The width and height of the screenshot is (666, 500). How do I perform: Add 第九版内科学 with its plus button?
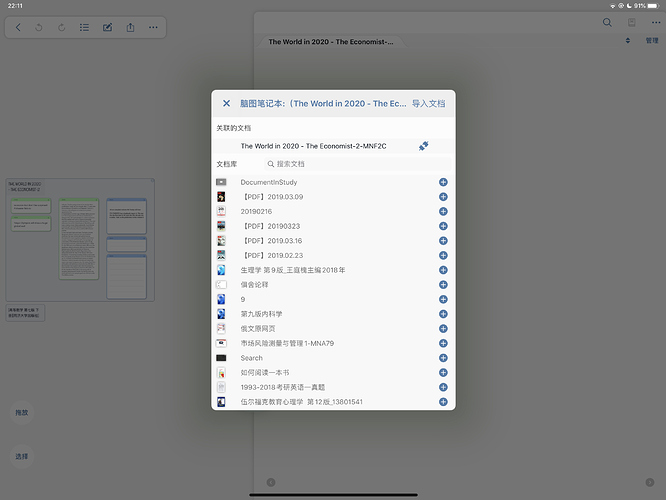443,314
